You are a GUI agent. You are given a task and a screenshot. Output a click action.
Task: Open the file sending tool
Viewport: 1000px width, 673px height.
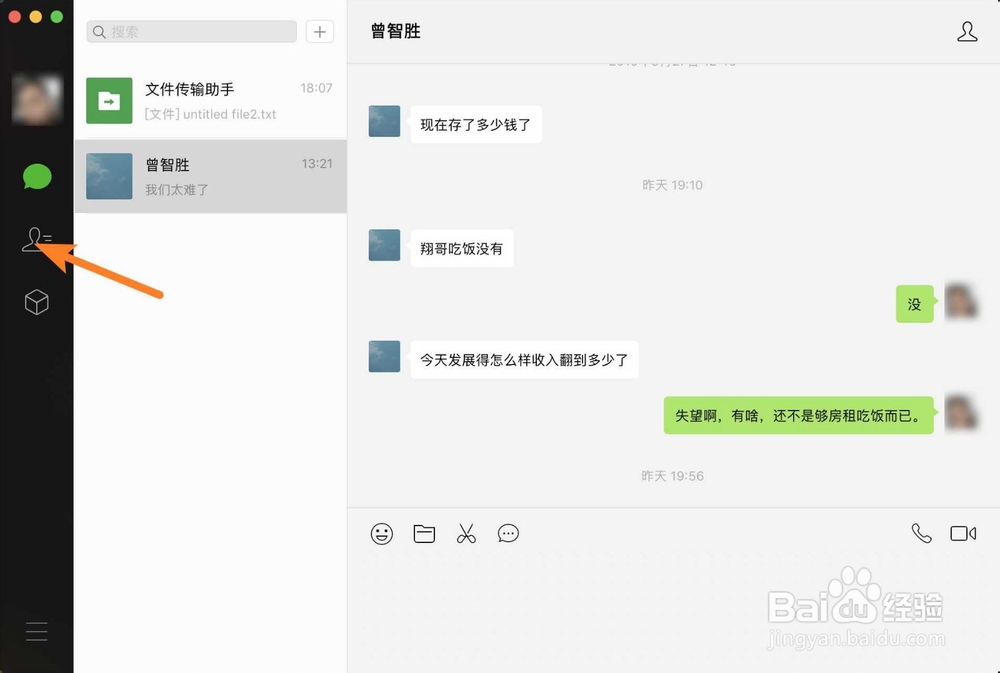424,533
